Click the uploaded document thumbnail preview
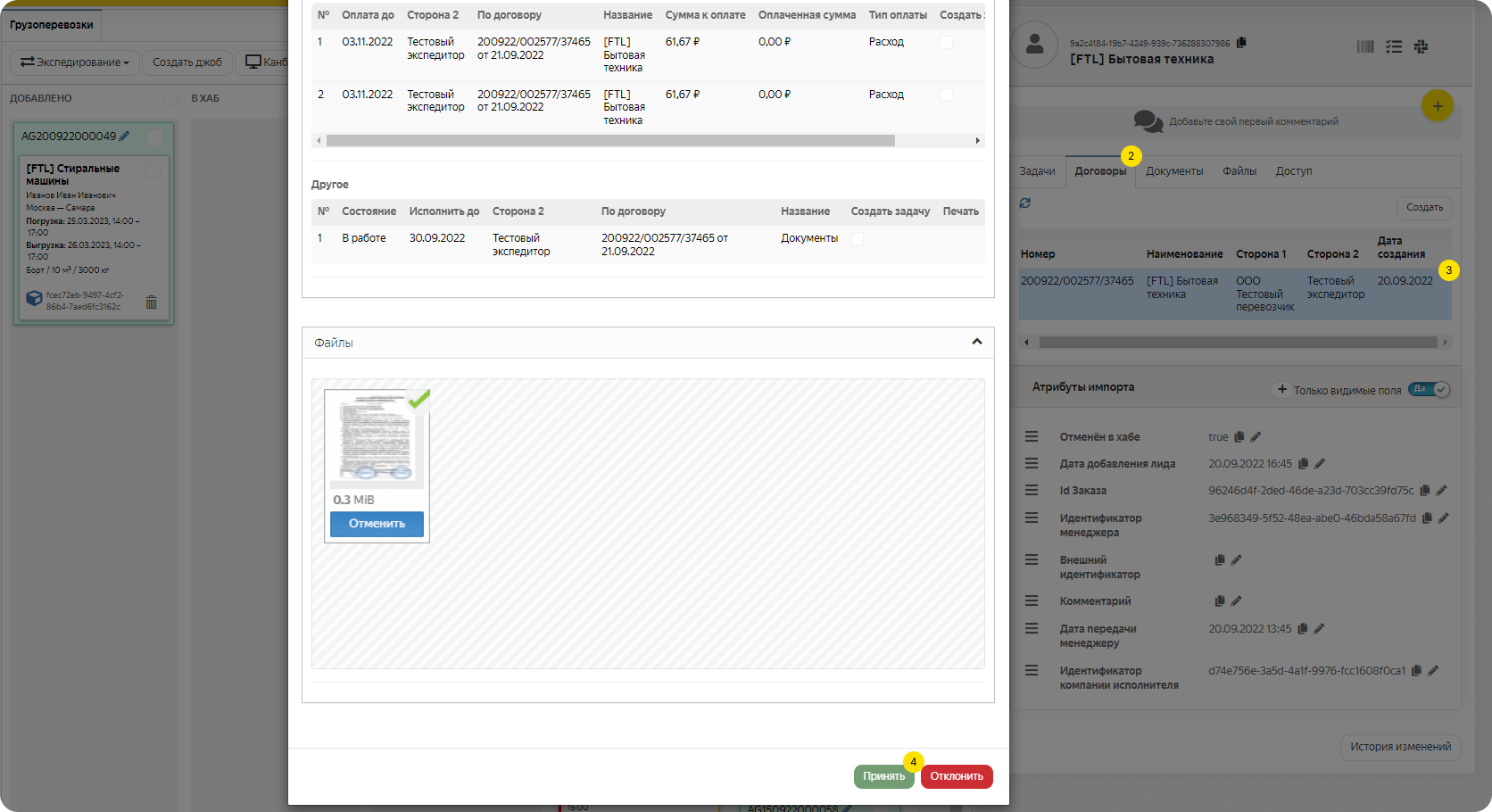Screen dimensions: 1492x812 tap(376, 438)
